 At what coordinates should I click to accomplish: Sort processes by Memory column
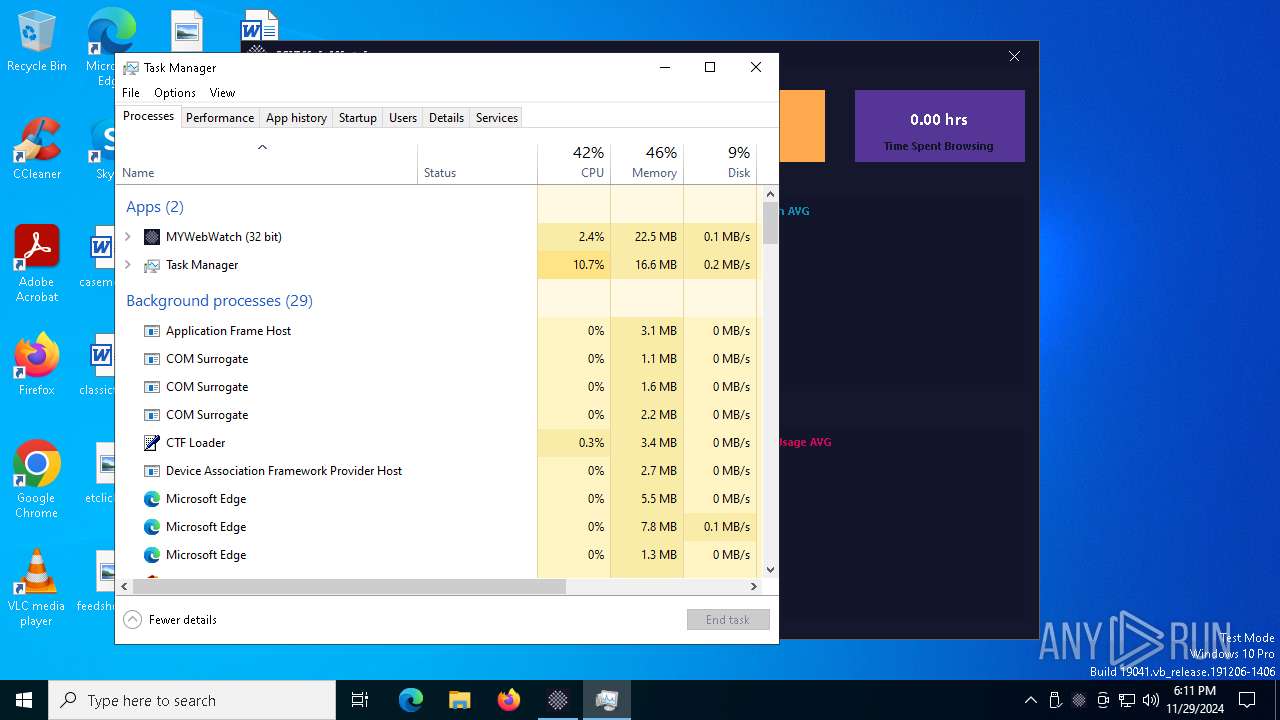click(647, 163)
